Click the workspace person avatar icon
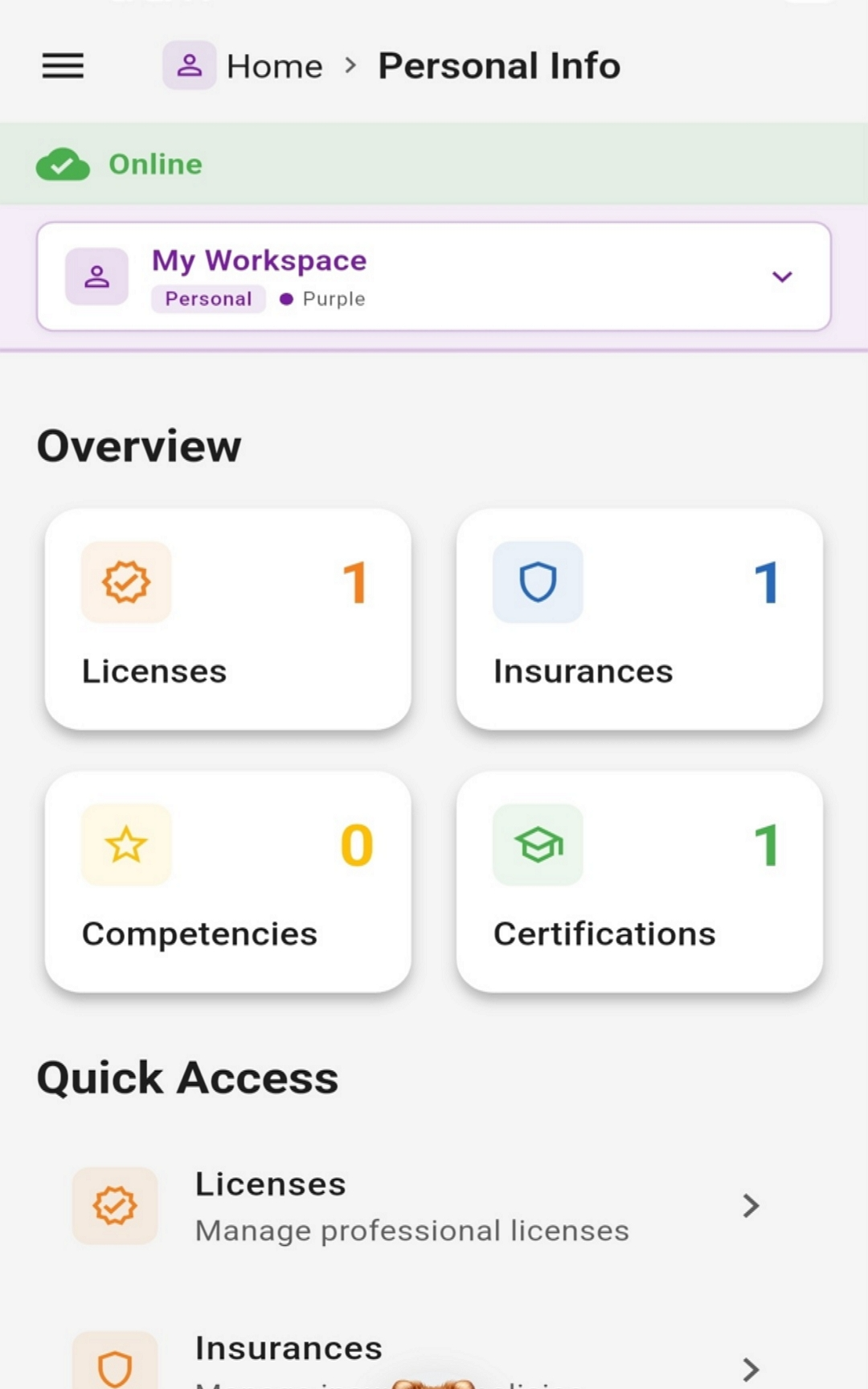 [x=97, y=277]
